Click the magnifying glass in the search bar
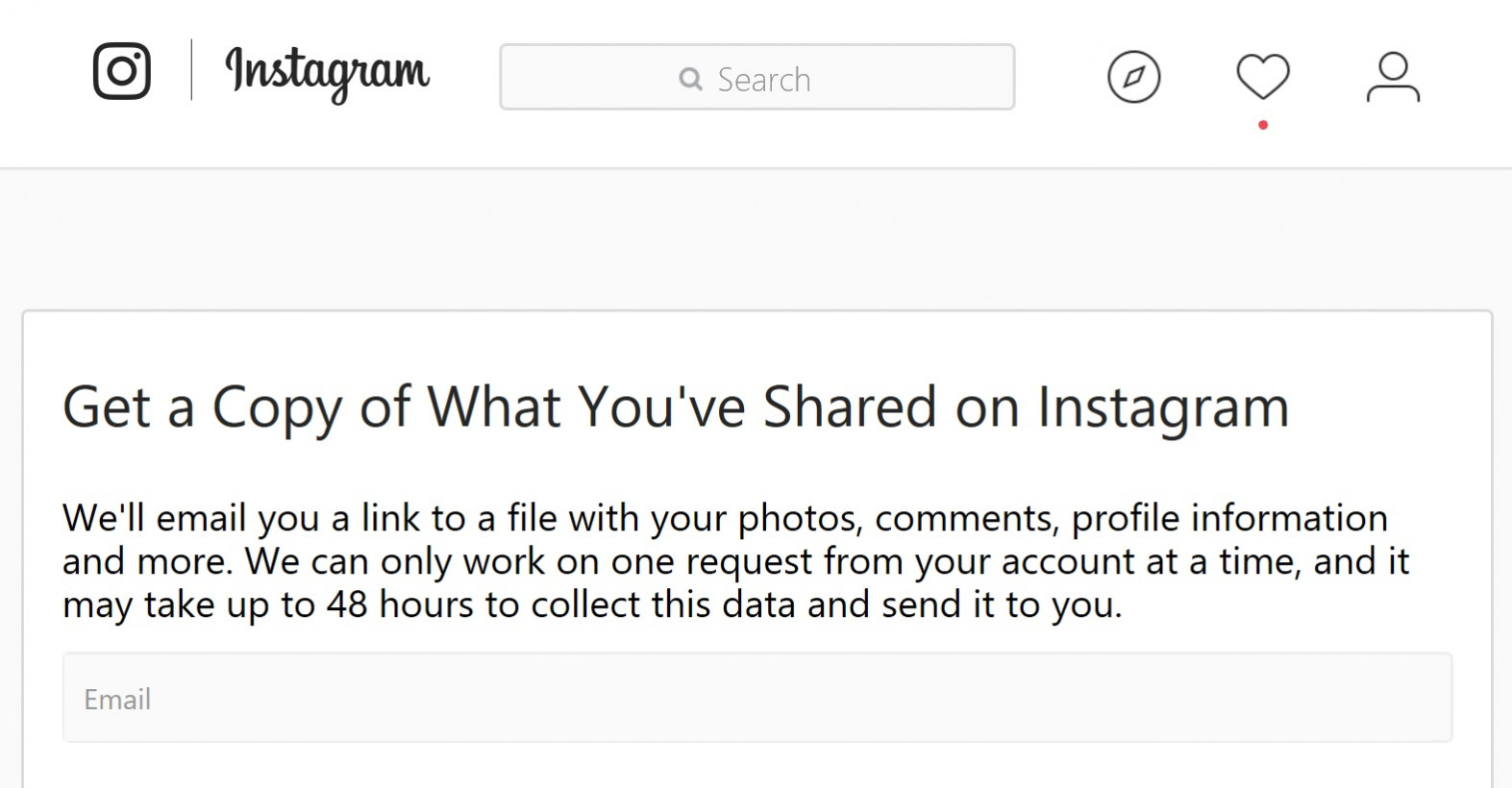 tap(690, 79)
